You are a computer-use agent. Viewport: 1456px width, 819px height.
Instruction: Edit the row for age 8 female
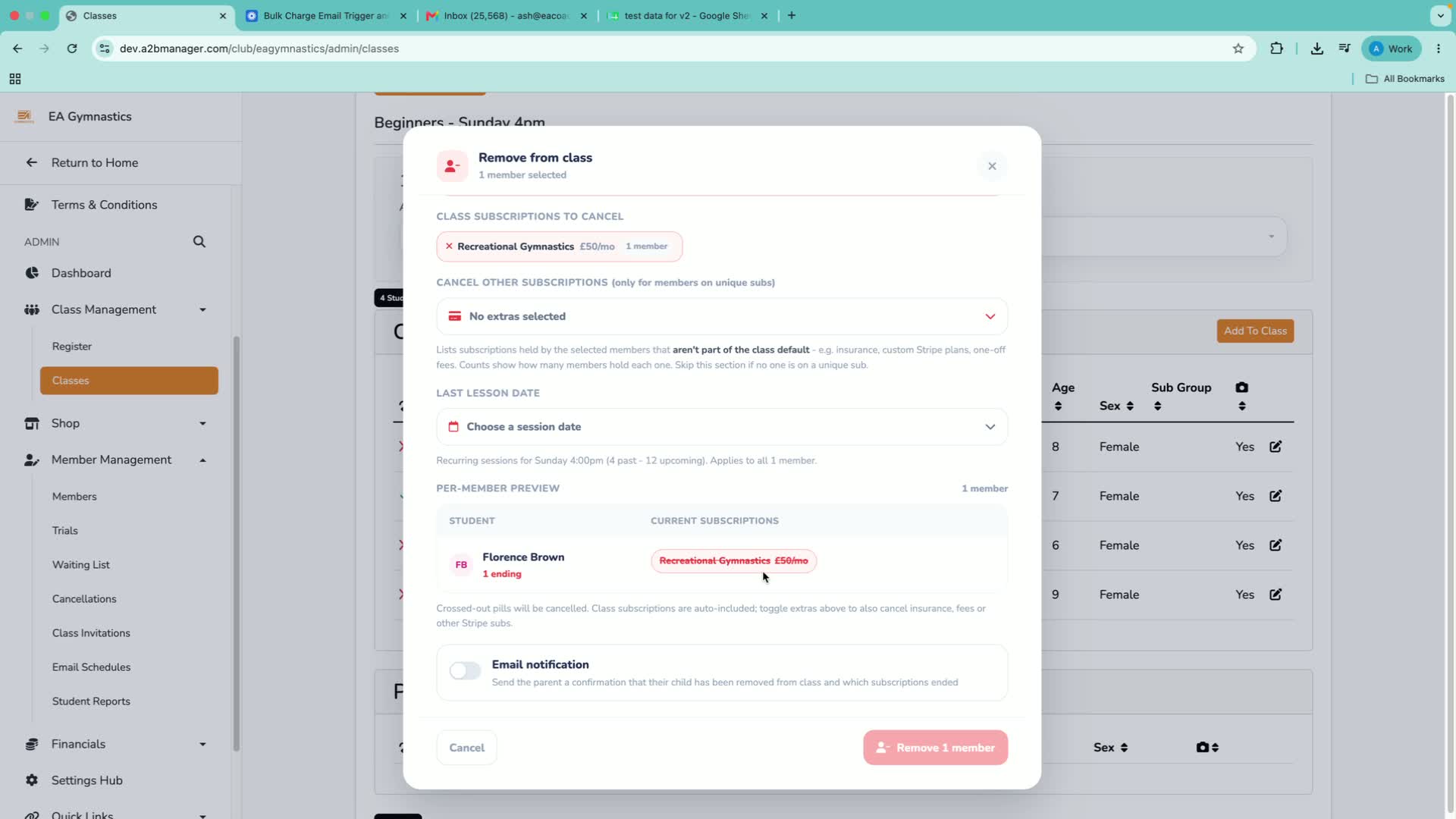pos(1276,447)
